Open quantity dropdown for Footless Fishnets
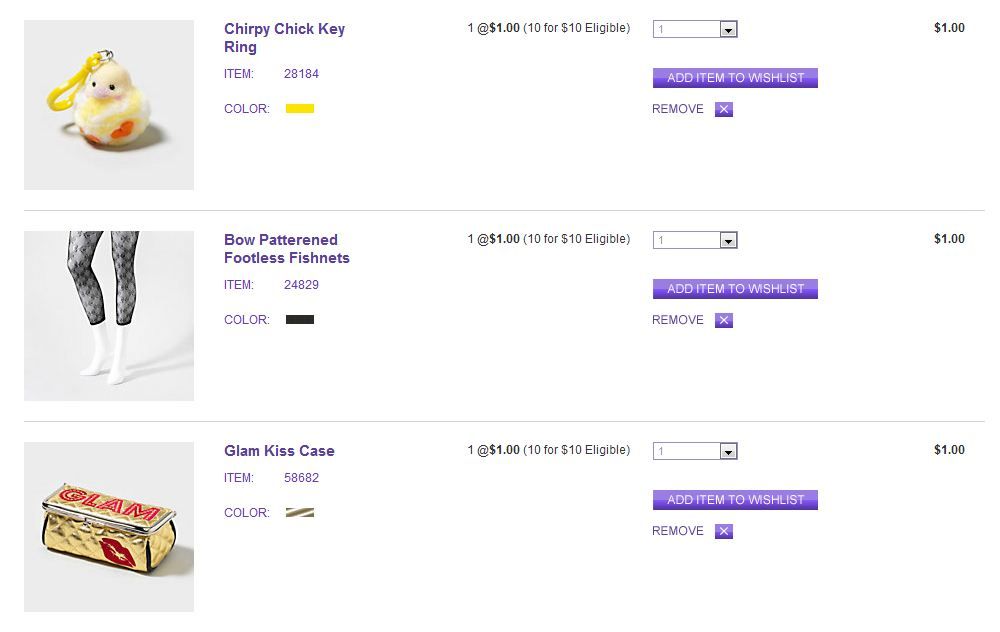Viewport: 1000px width, 632px height. pos(728,241)
